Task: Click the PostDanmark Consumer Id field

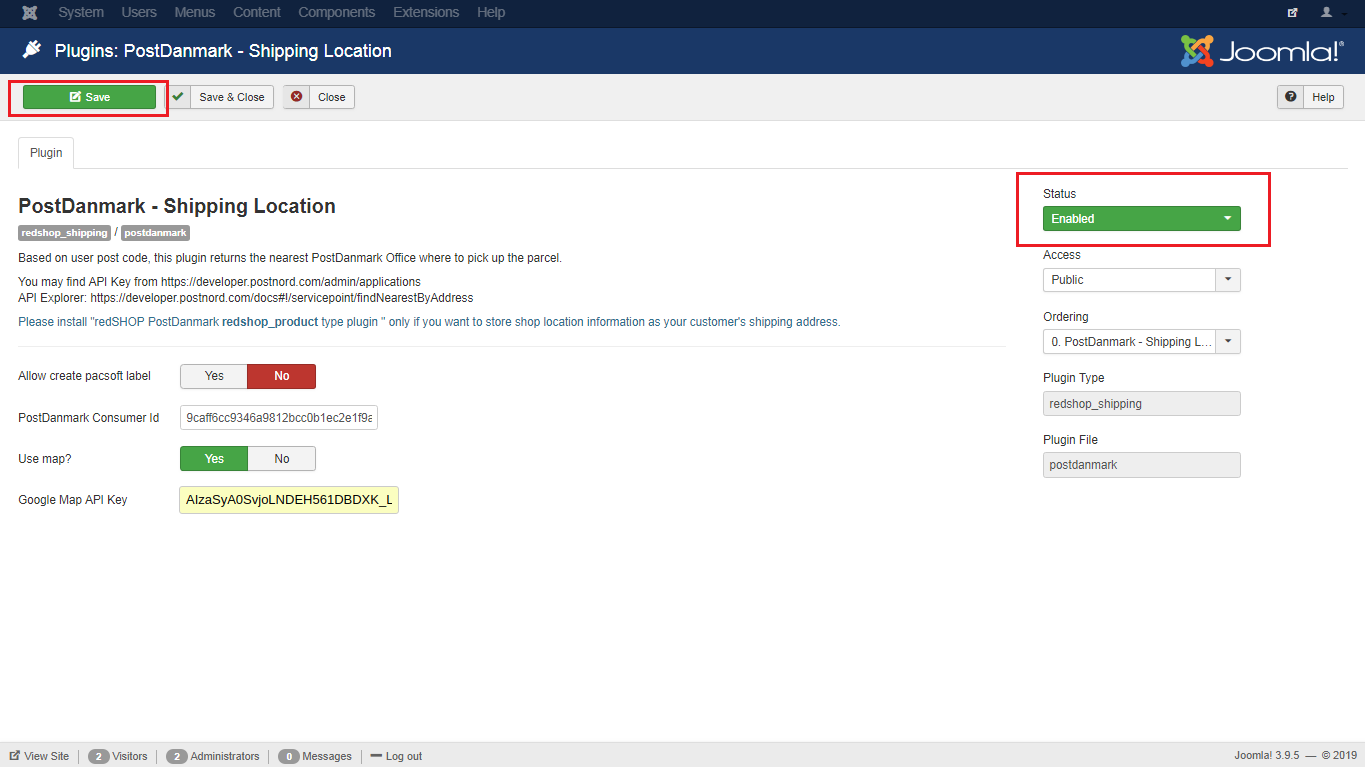Action: tap(279, 417)
